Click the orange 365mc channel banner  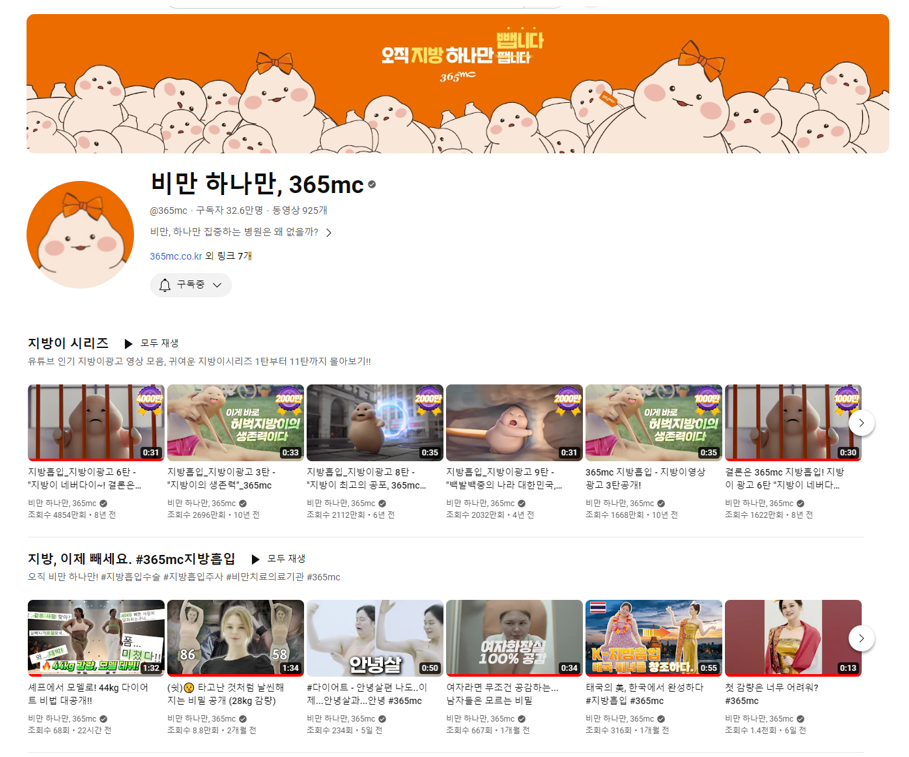457,84
